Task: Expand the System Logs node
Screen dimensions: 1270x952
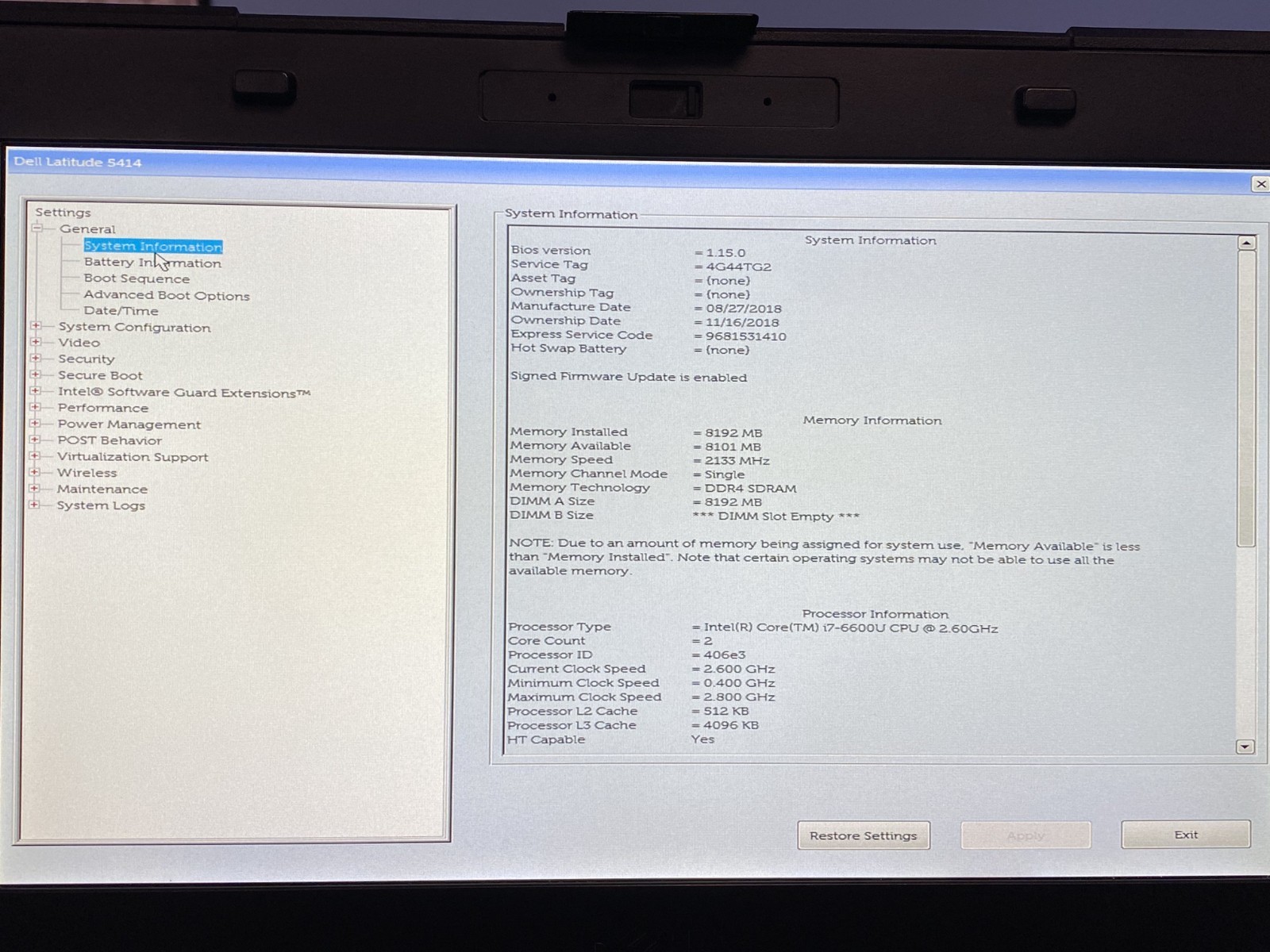Action: click(35, 505)
